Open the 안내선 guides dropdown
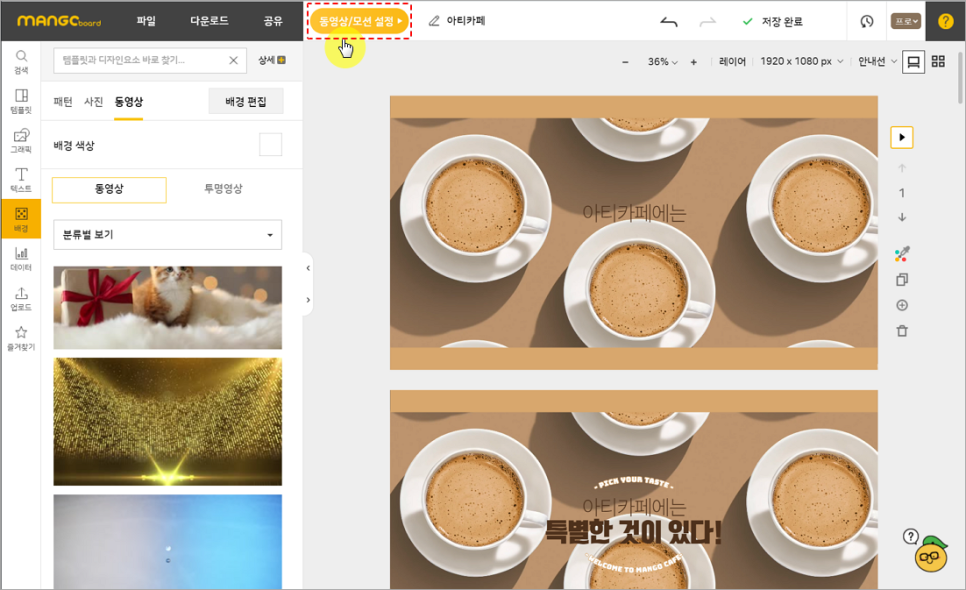 877,62
